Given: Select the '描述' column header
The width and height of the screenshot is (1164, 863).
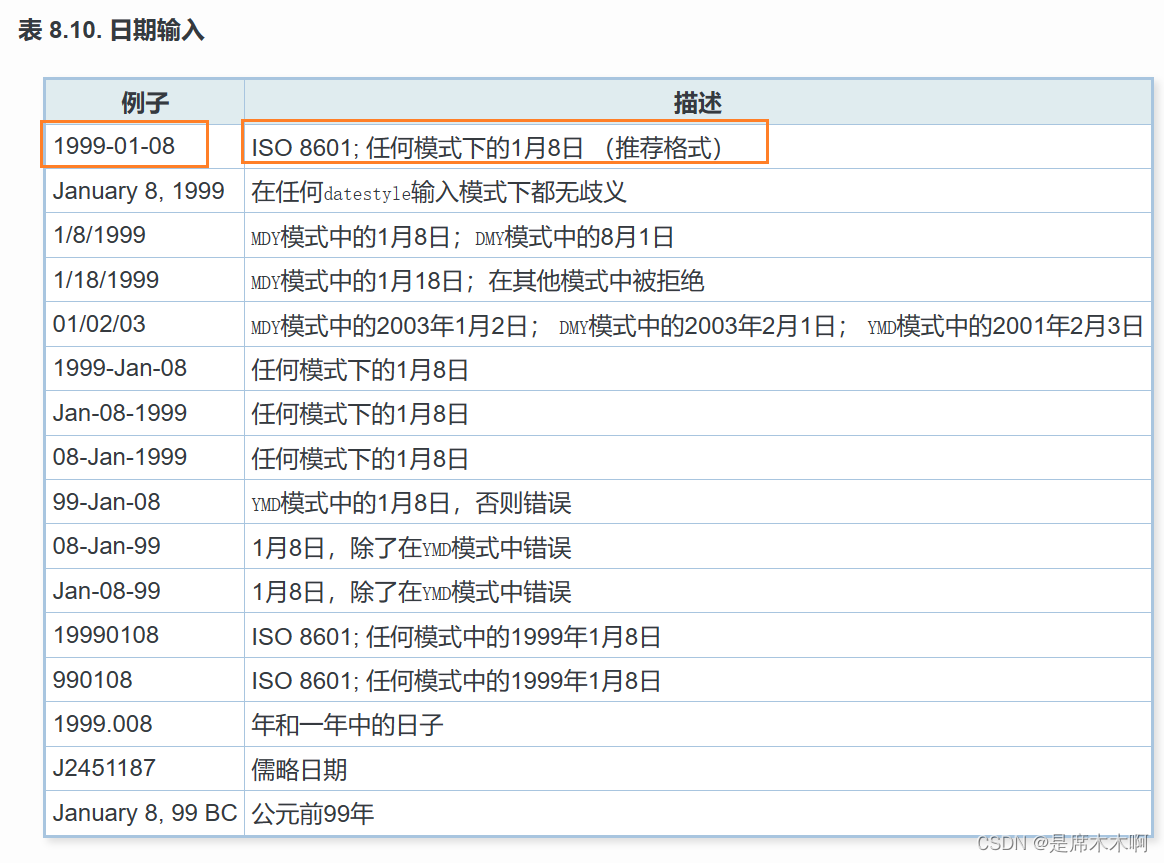Looking at the screenshot, I should point(697,102).
